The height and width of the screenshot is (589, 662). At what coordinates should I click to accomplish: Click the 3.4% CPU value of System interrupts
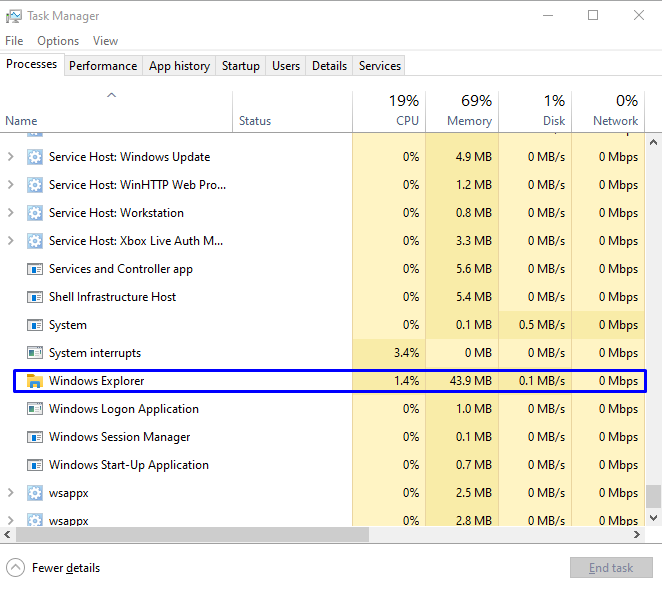coord(407,353)
